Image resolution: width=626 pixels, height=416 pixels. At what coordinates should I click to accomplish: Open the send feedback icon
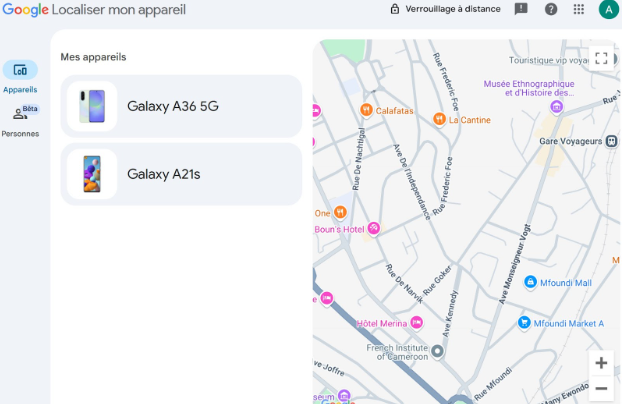(521, 9)
